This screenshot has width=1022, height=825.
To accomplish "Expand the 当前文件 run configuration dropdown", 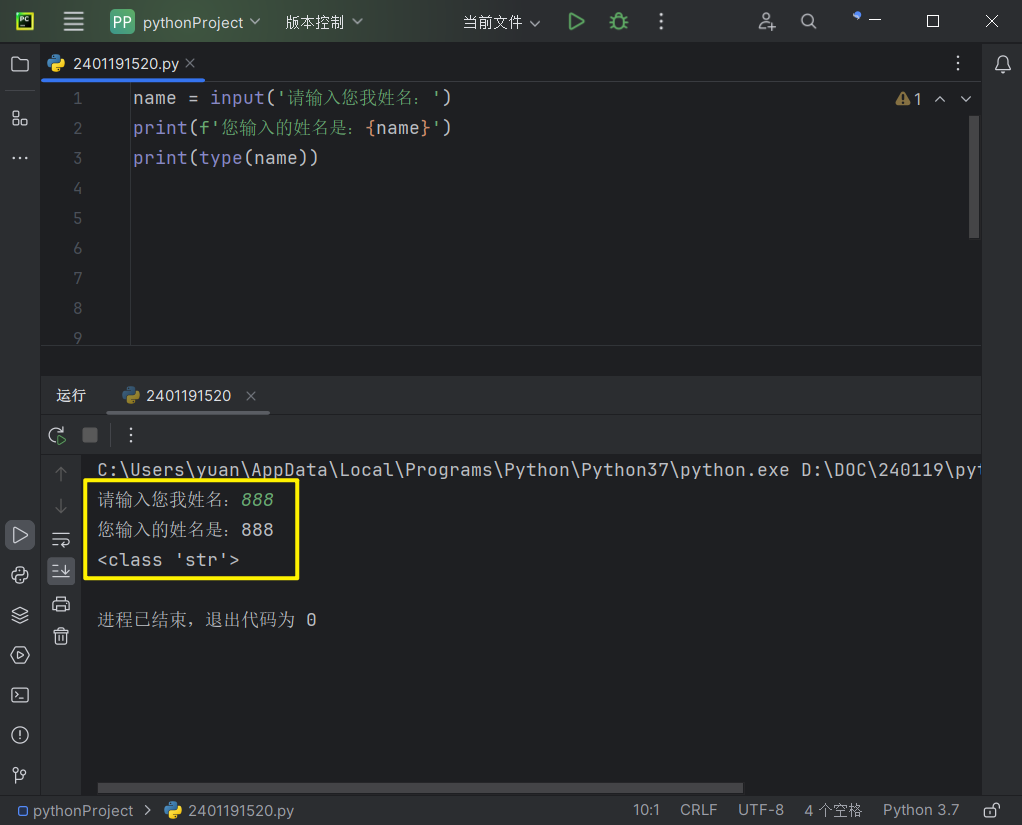I will point(501,22).
